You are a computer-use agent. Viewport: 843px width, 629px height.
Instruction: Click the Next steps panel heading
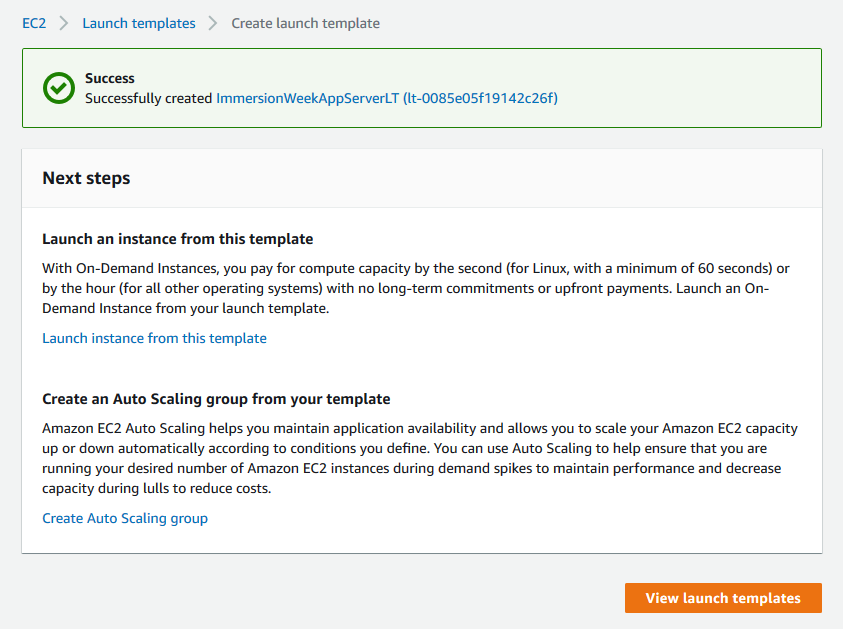tap(86, 178)
